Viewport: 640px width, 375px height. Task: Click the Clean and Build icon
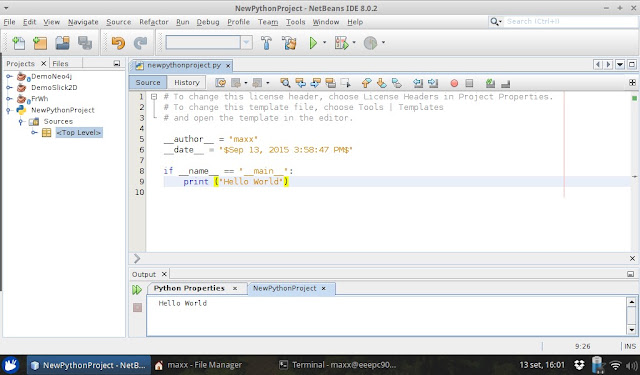[289, 42]
